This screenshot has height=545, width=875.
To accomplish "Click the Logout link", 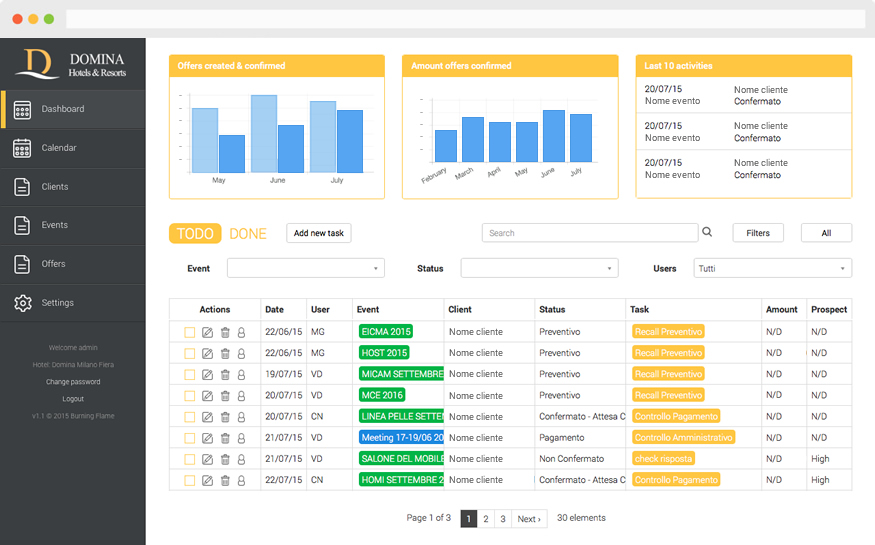I will click(73, 399).
